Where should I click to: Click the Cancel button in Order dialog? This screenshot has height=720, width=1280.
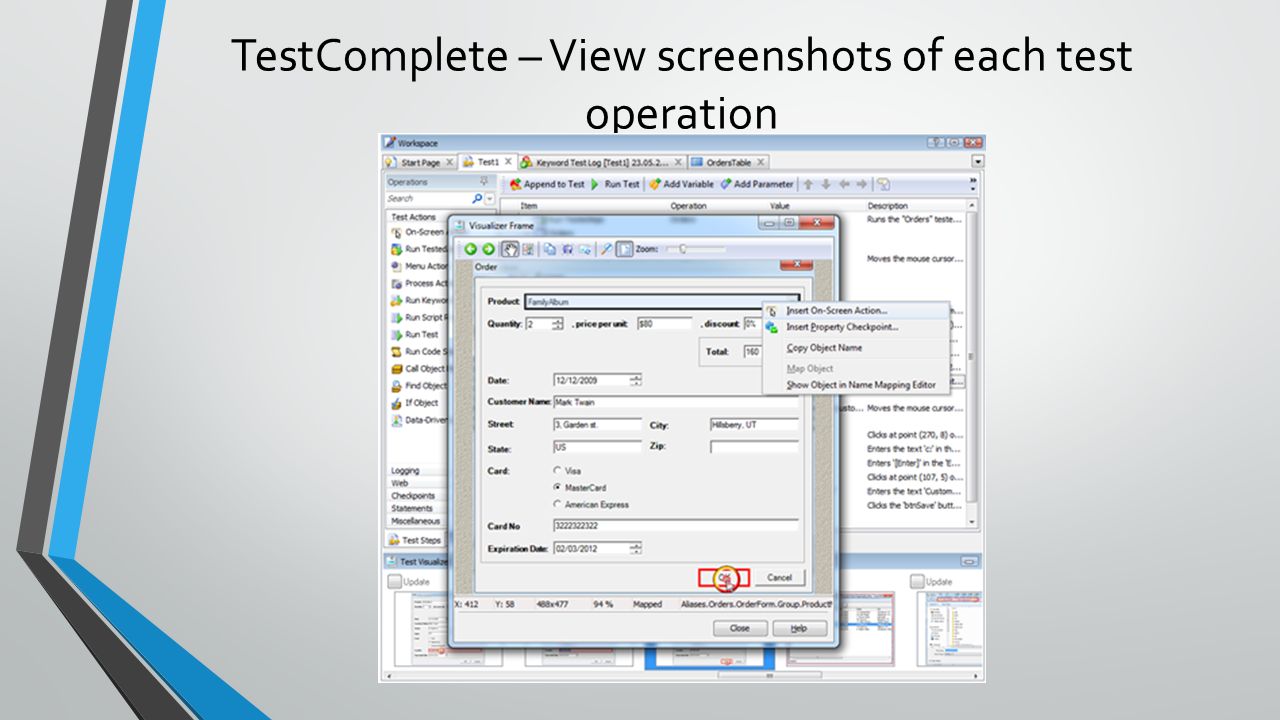coord(779,578)
